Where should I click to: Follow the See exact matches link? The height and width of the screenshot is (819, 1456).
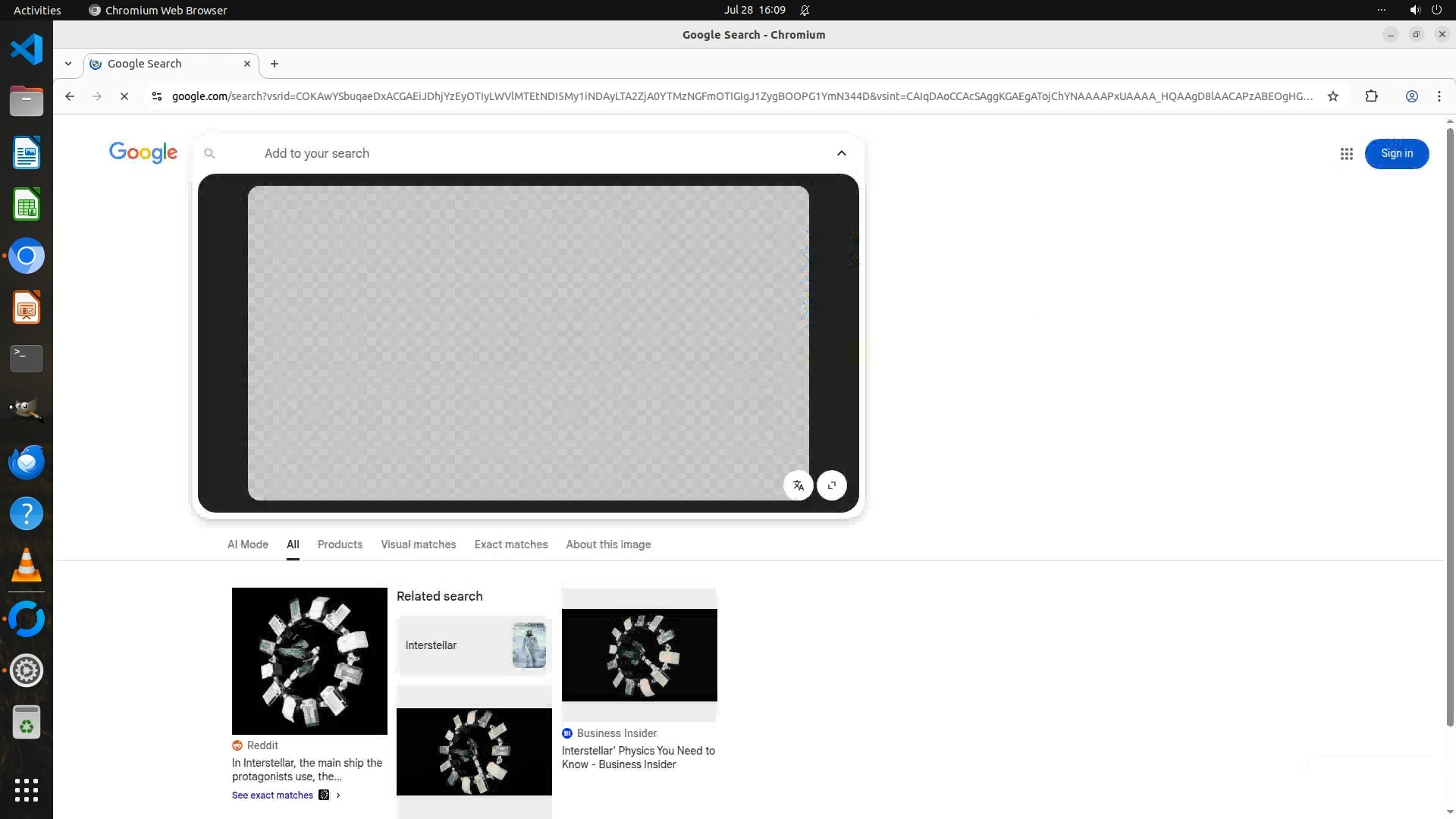click(272, 795)
